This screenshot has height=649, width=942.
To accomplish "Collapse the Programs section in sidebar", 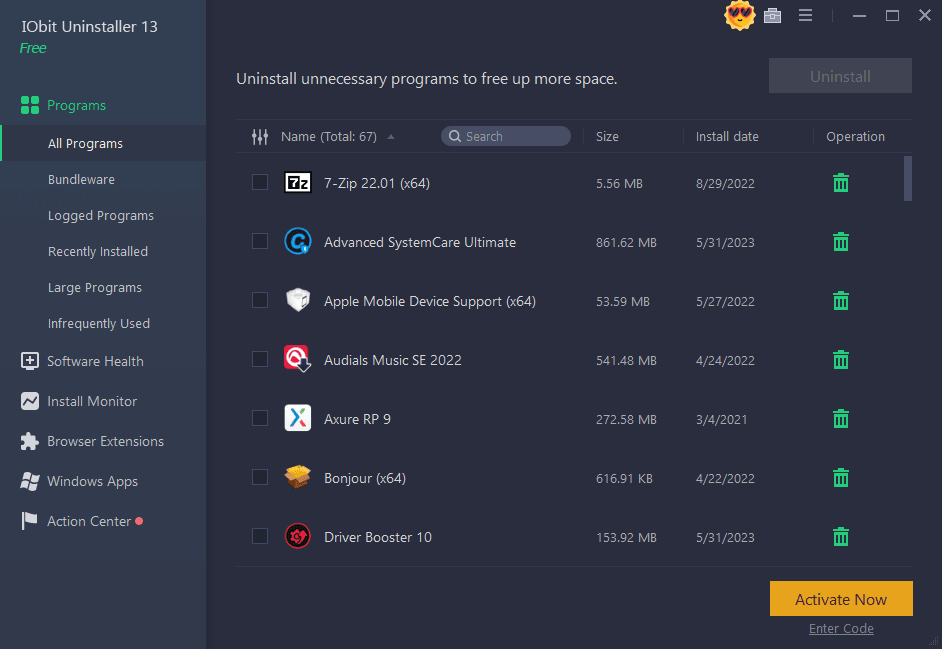I will (76, 105).
